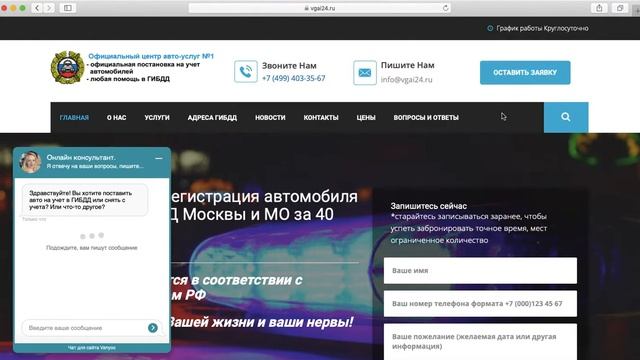This screenshot has height=360, width=640.
Task: Click the График работы Круглосуточно text
Action: pos(542,28)
